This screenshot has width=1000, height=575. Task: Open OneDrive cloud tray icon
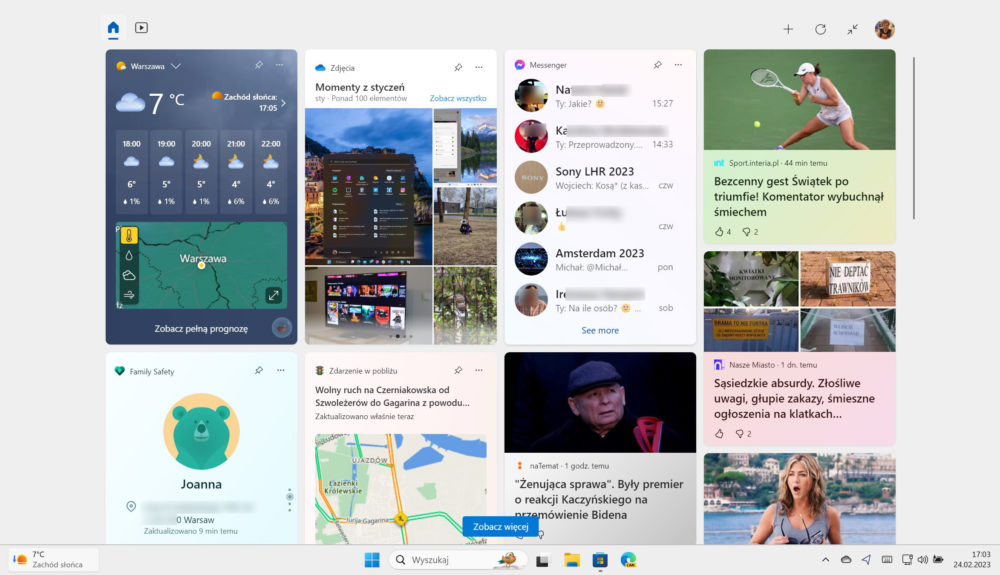(x=846, y=560)
